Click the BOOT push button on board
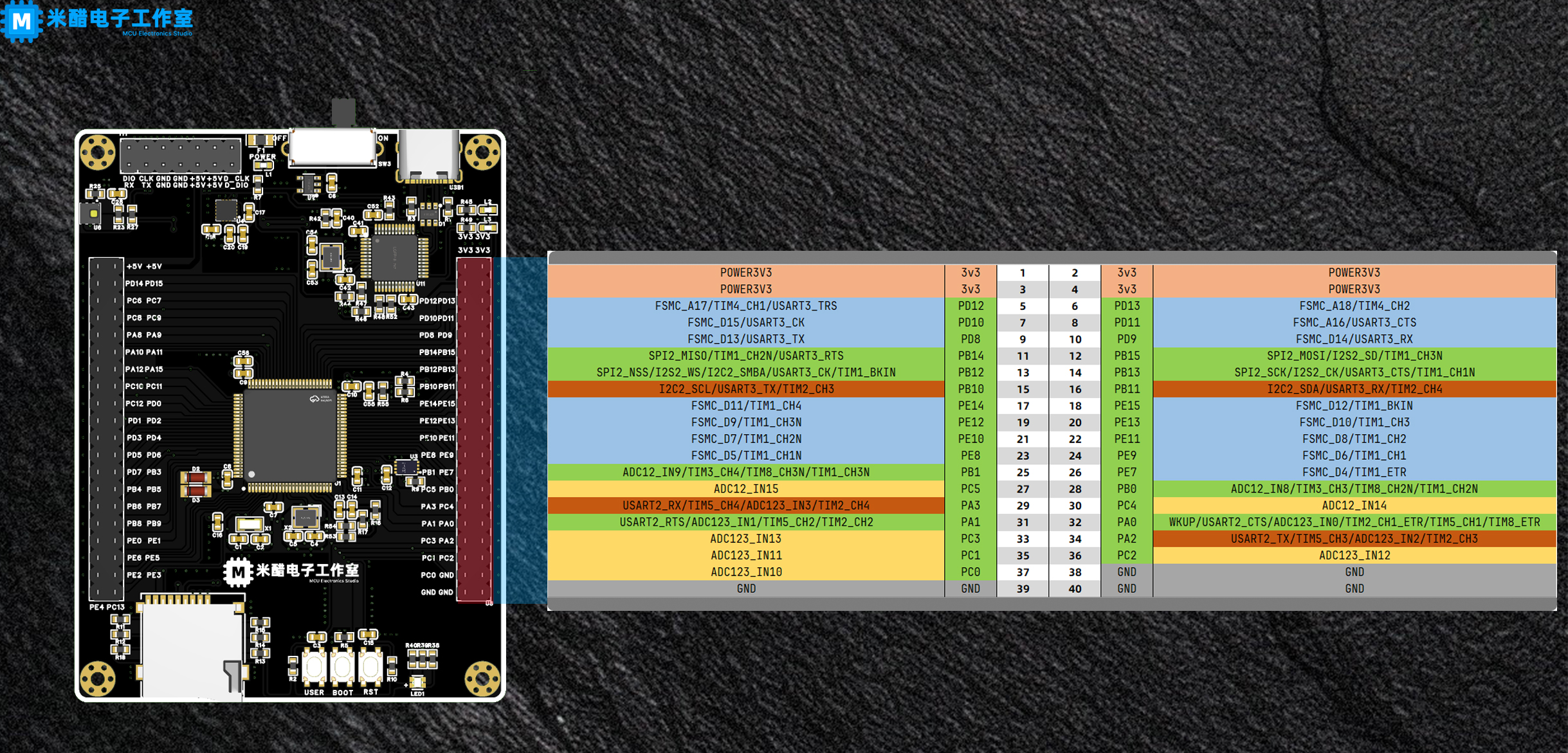 342,667
